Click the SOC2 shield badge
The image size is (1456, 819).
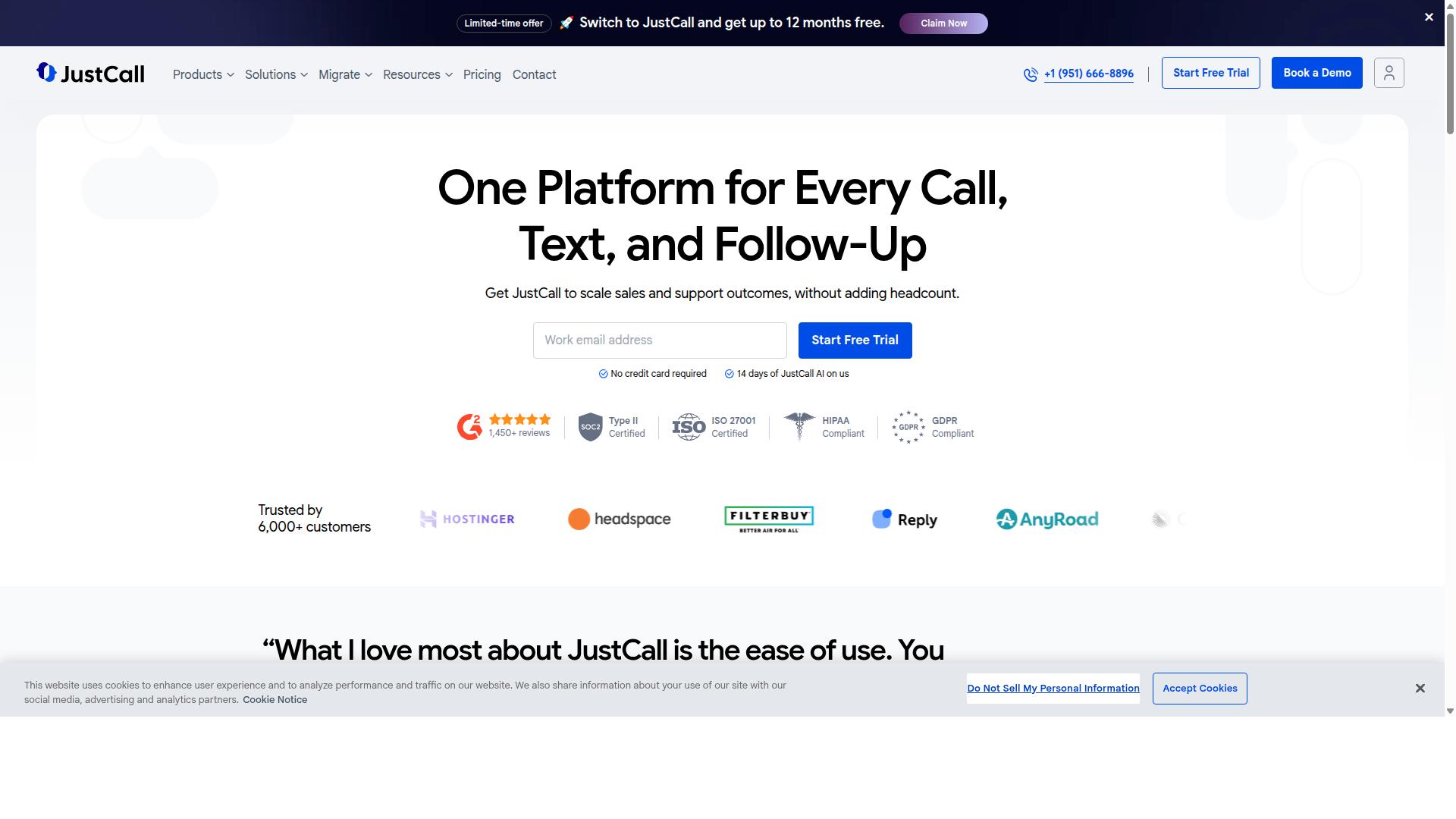[x=590, y=427]
